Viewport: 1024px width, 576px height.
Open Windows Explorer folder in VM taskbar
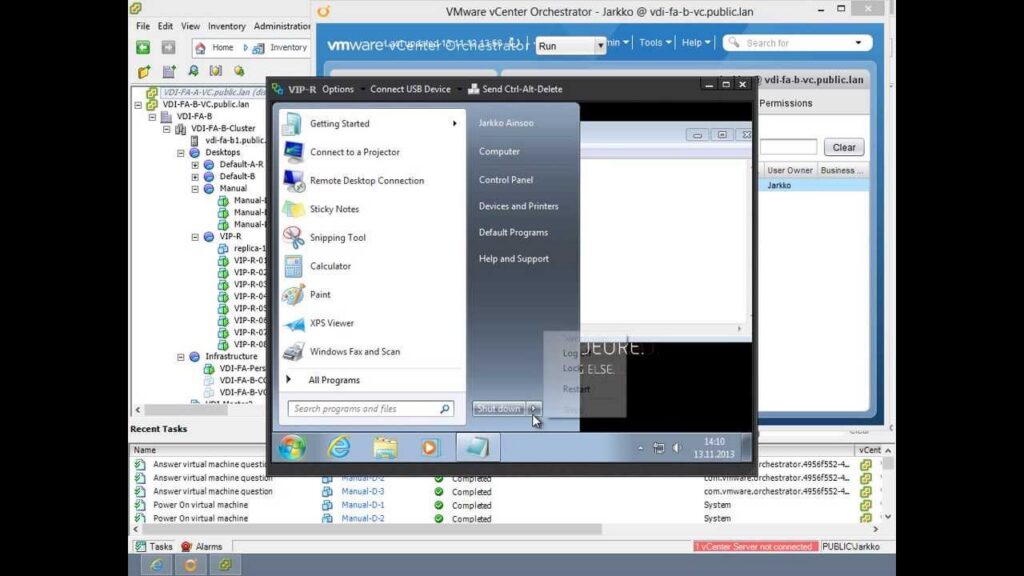pyautogui.click(x=385, y=447)
